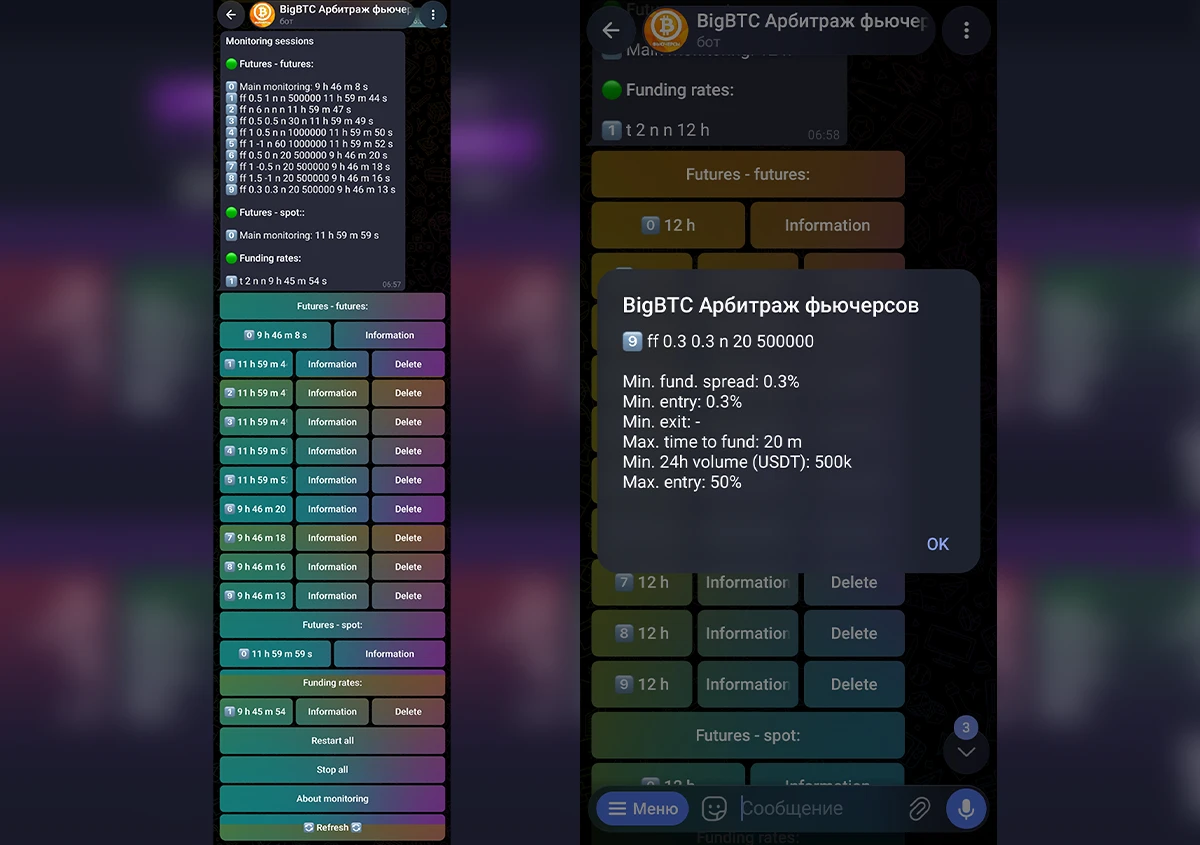Open Information for row 9 in right phone

point(748,684)
